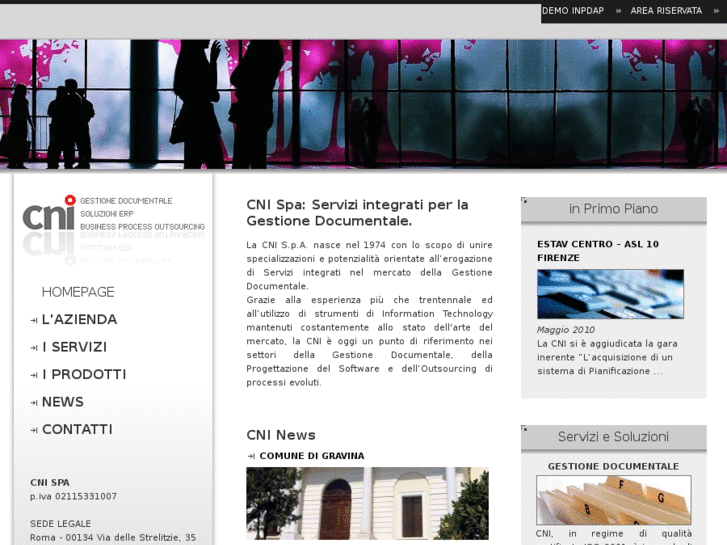The width and height of the screenshot is (727, 545).
Task: Click the SOLUZIONI ERP tagline
Action: 107,214
